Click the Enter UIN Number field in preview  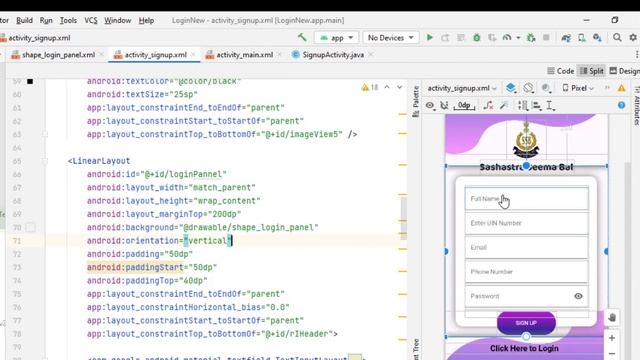(527, 223)
